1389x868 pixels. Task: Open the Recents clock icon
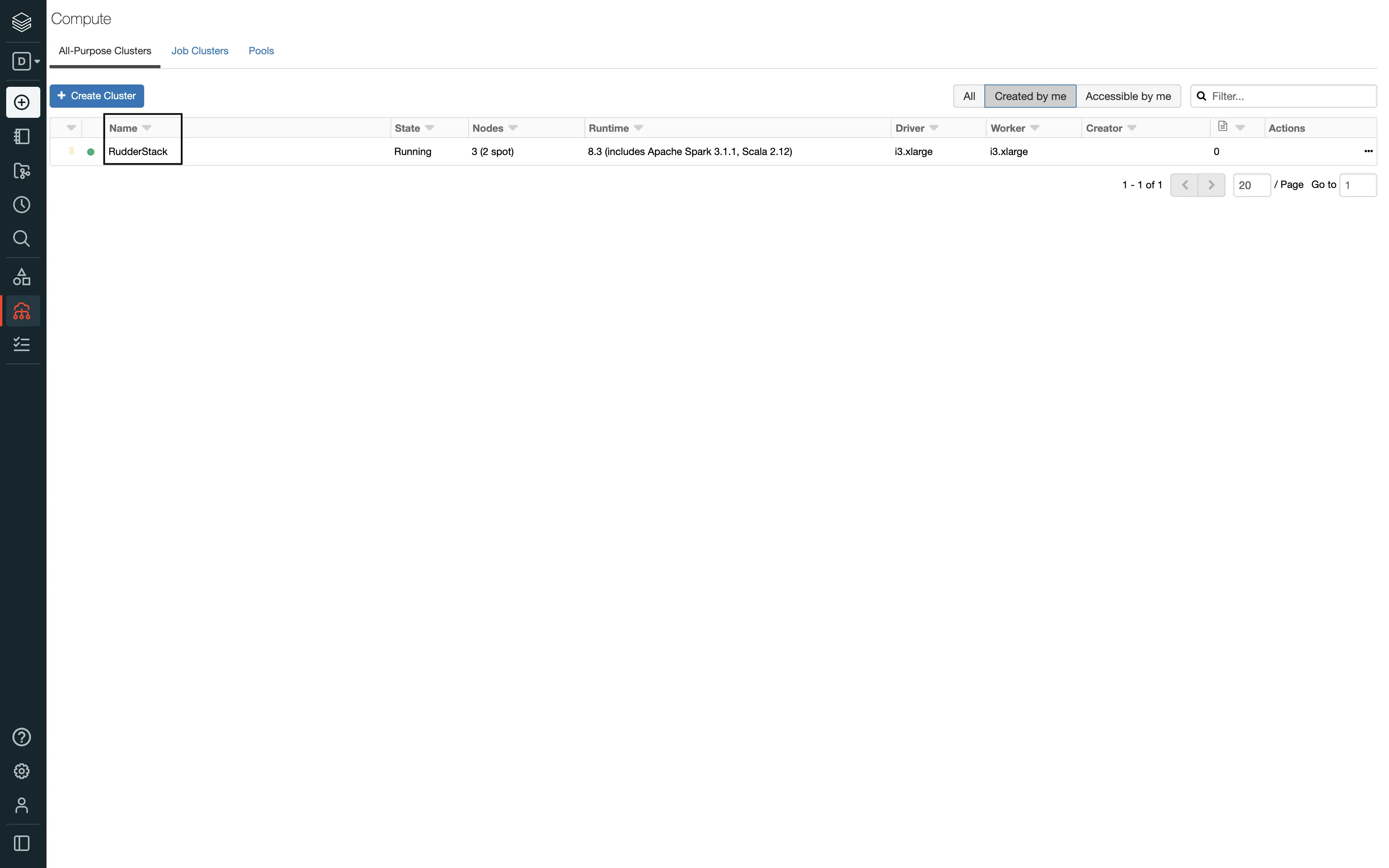[22, 205]
